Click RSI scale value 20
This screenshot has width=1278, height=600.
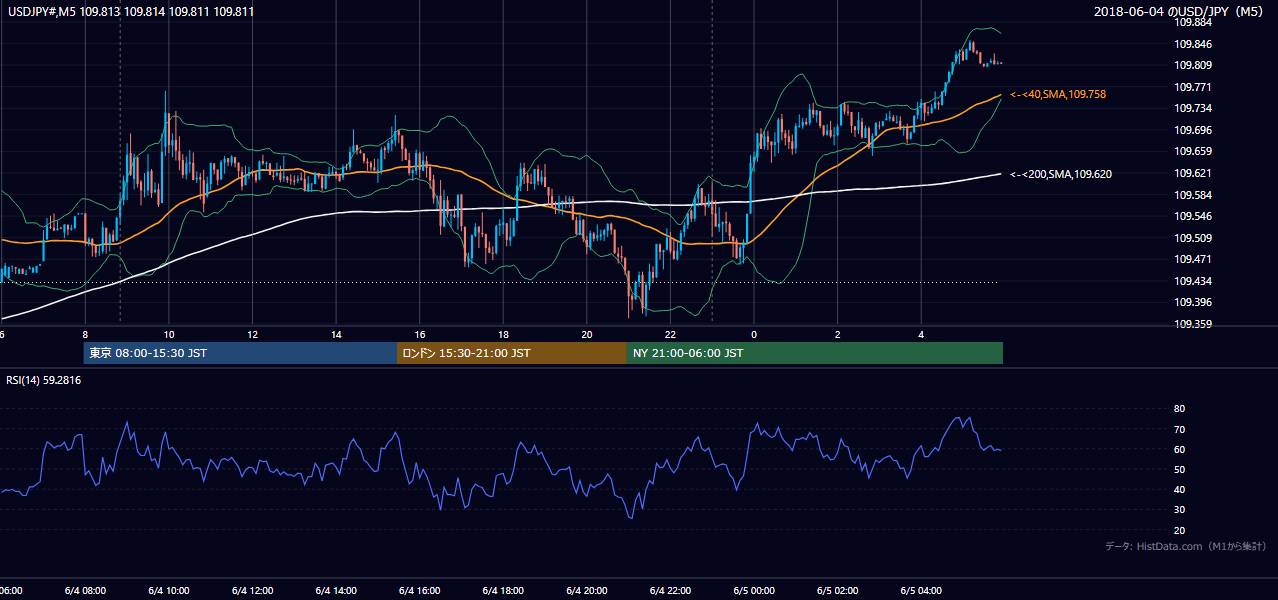pyautogui.click(x=1179, y=530)
